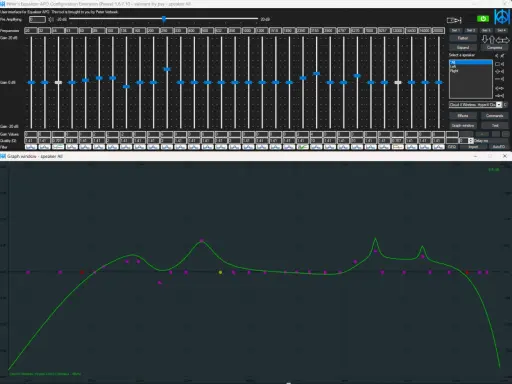Click the rightmost 20000 Hz gain slider handle
512x384 pixels.
click(x=439, y=82)
